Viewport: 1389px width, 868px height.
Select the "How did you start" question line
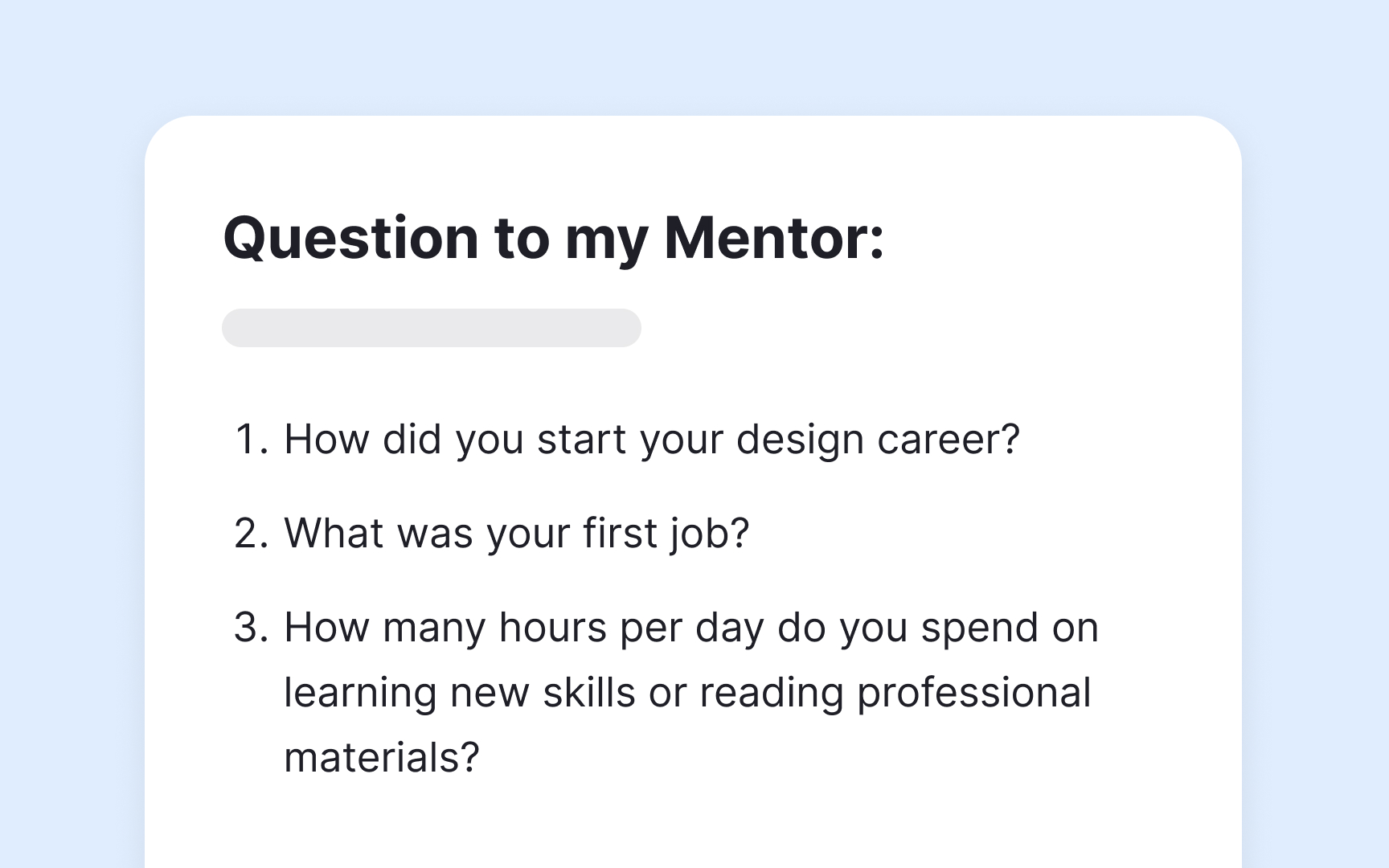point(651,440)
